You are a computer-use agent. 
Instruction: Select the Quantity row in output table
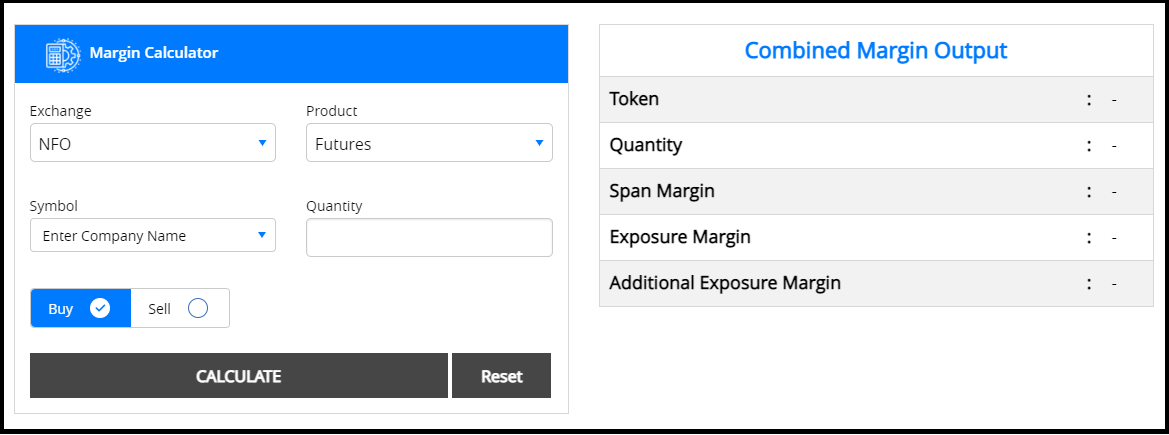[x=875, y=145]
